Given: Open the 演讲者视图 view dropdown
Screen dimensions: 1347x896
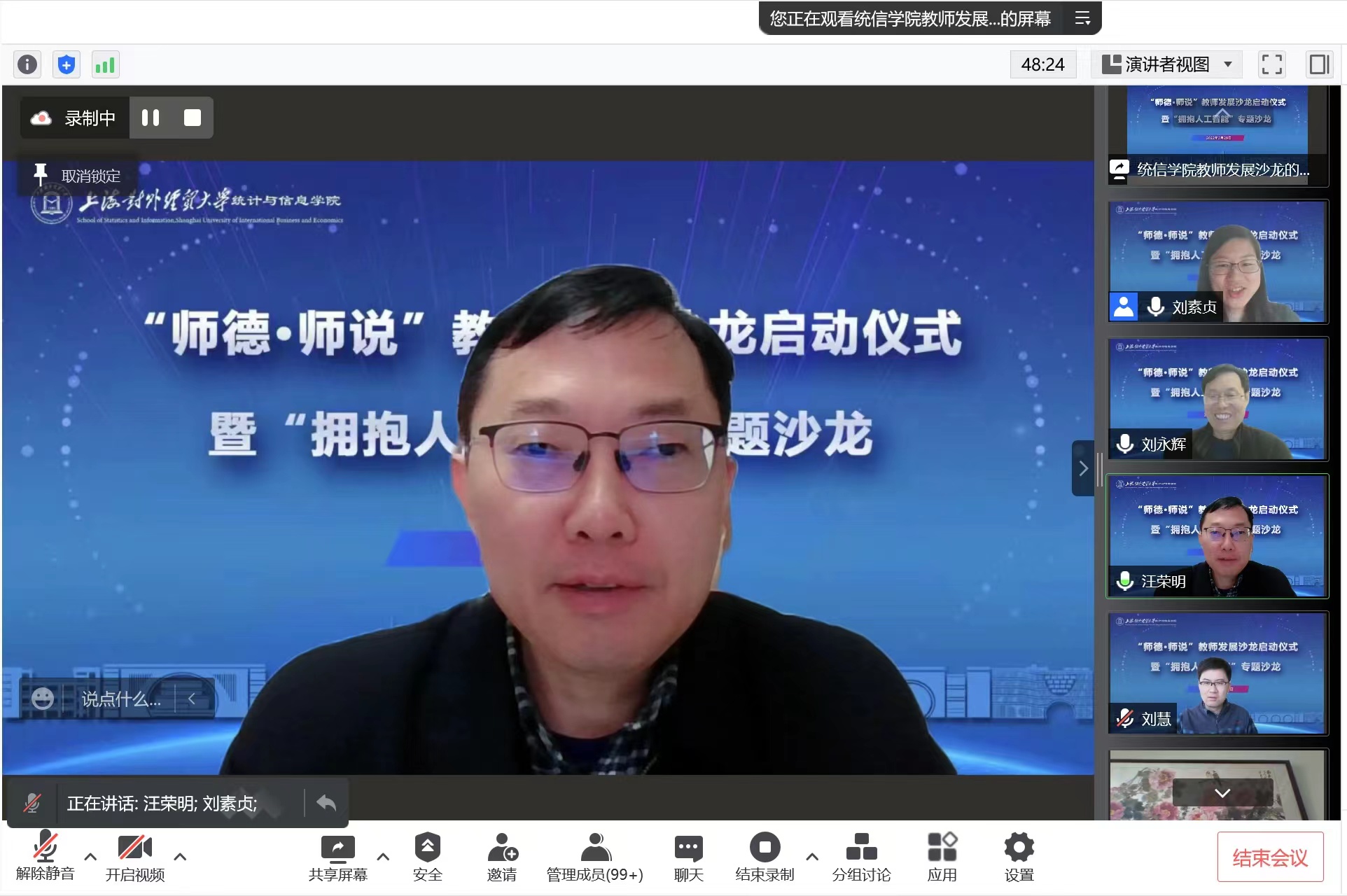Looking at the screenshot, I should [1167, 65].
